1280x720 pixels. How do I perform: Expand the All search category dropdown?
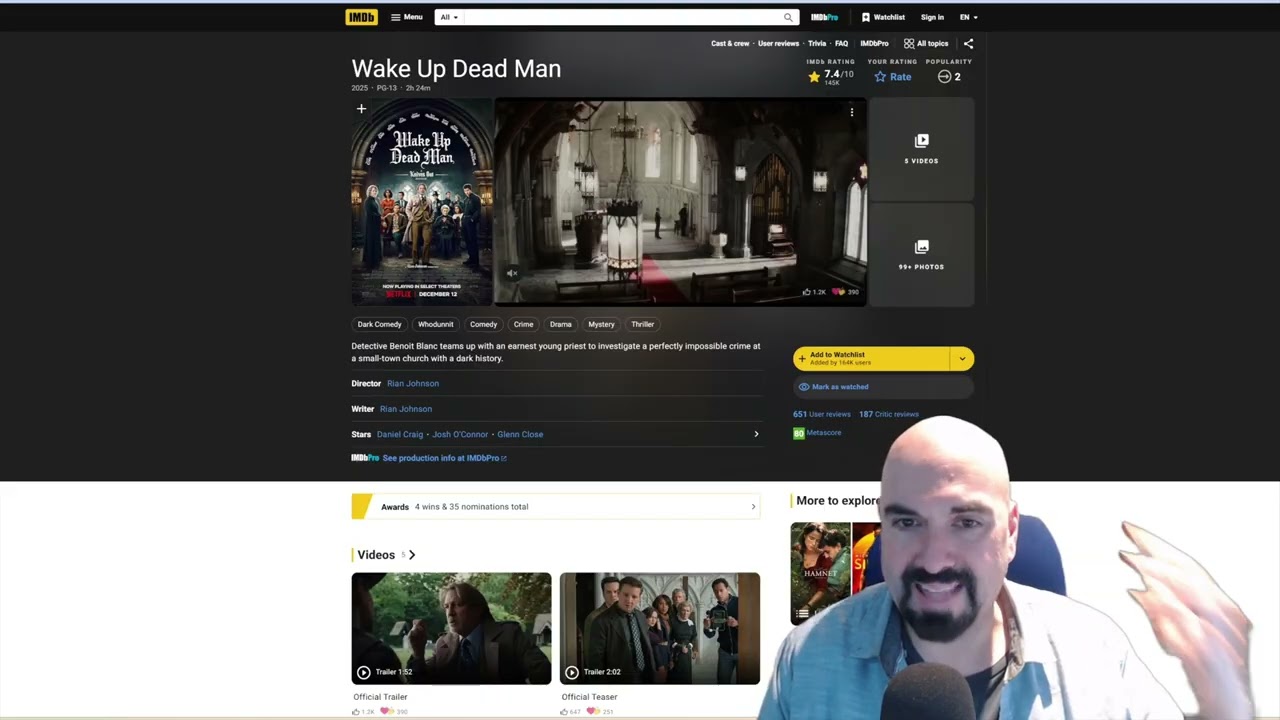pos(449,17)
